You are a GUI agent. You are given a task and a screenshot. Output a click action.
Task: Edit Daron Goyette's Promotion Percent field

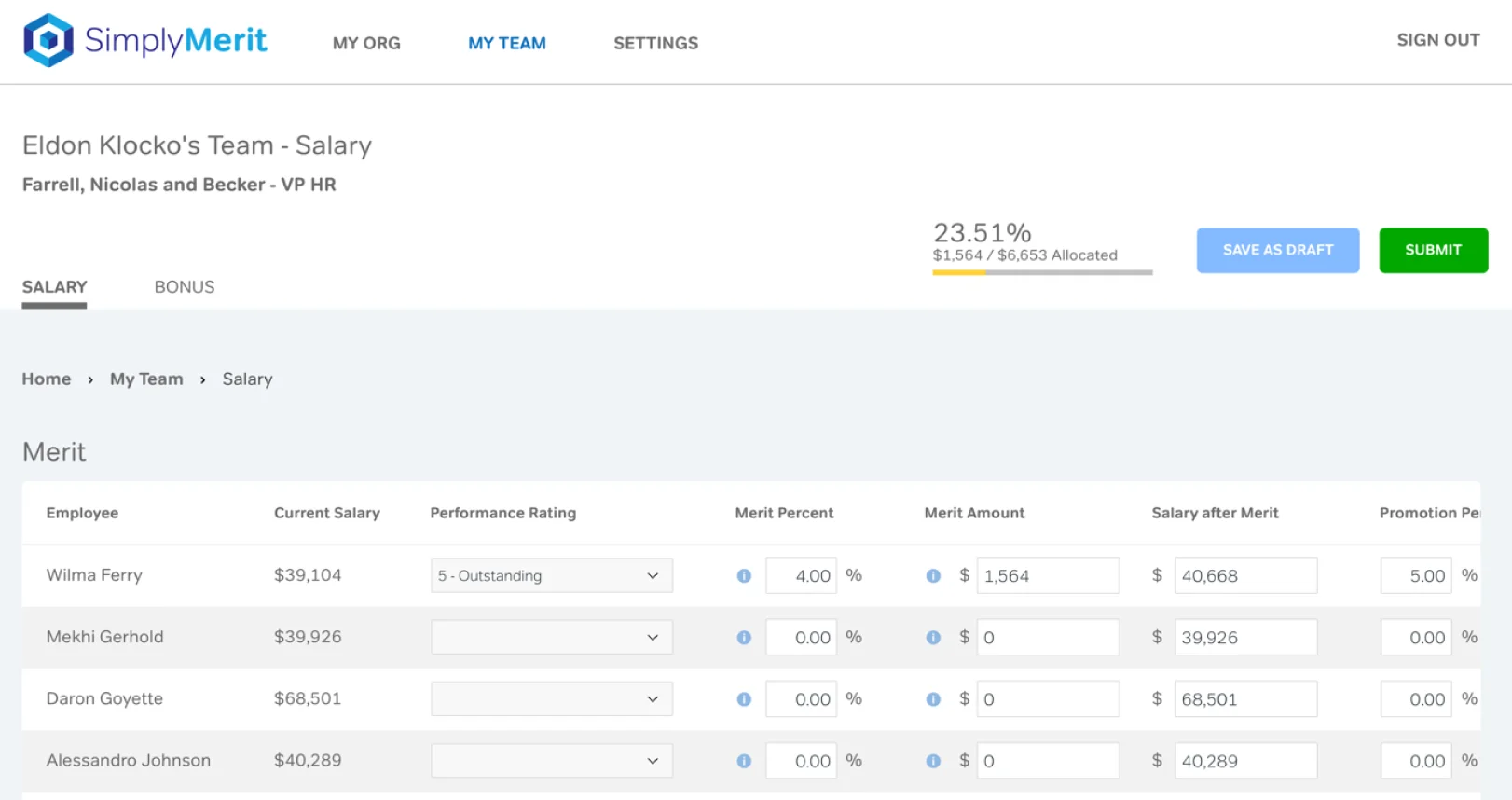click(x=1416, y=698)
